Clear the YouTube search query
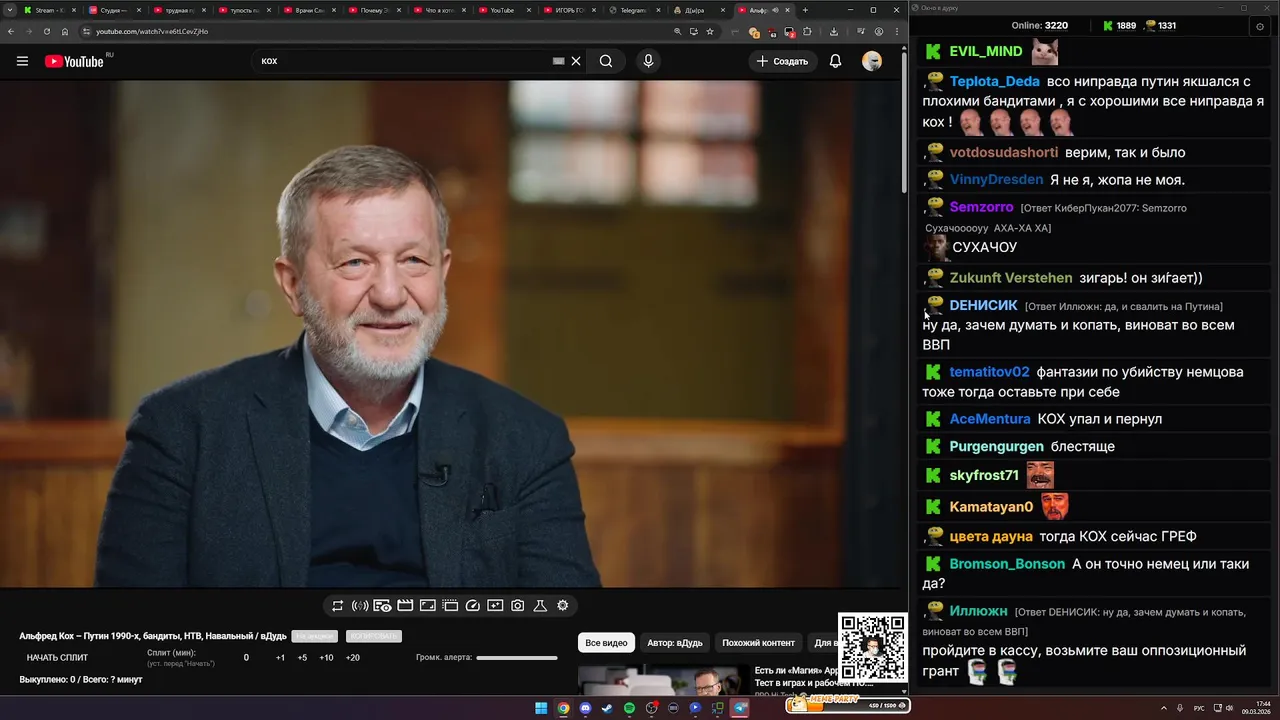Screen dimensions: 1280x720 click(576, 61)
